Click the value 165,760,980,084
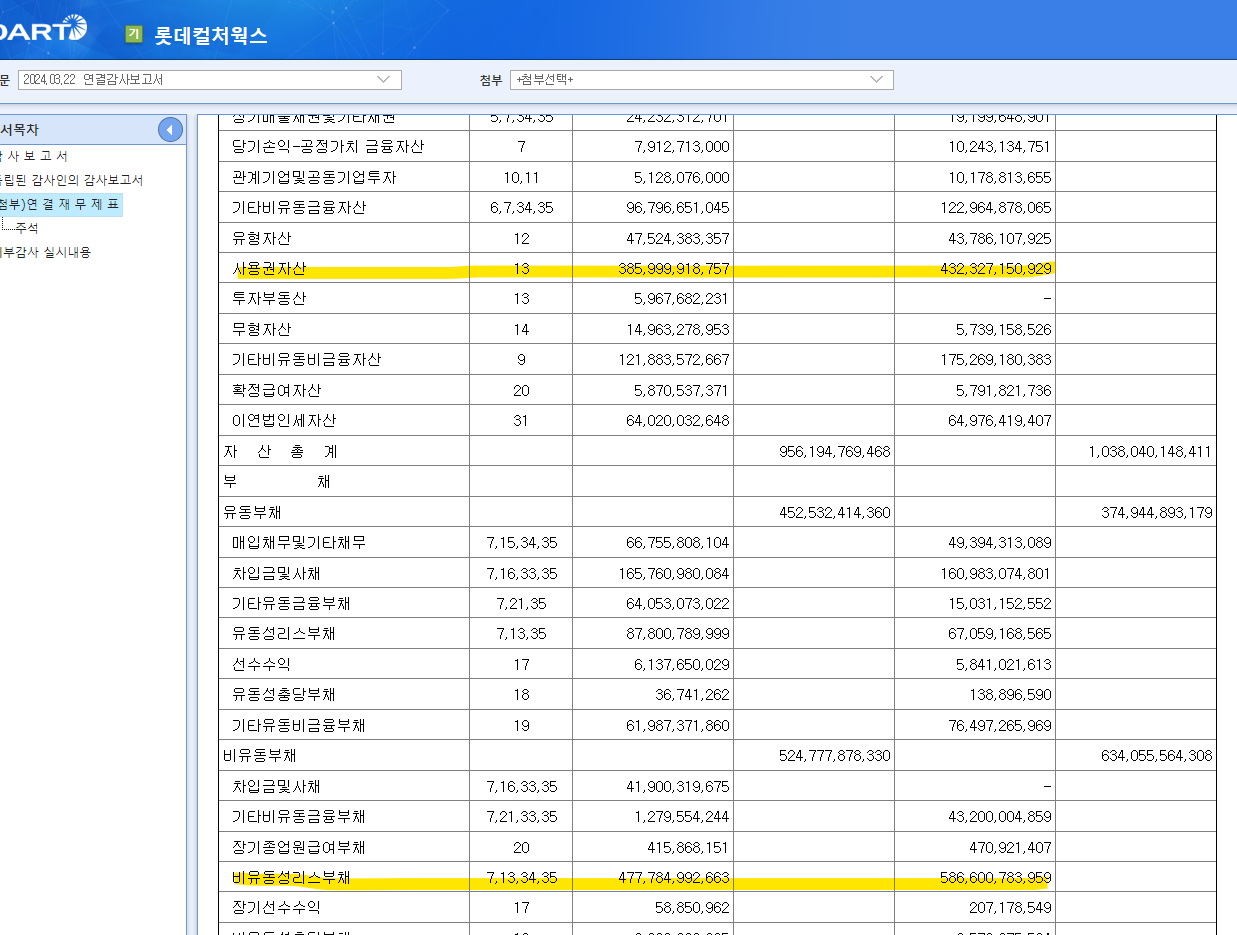This screenshot has height=935, width=1237. [674, 574]
